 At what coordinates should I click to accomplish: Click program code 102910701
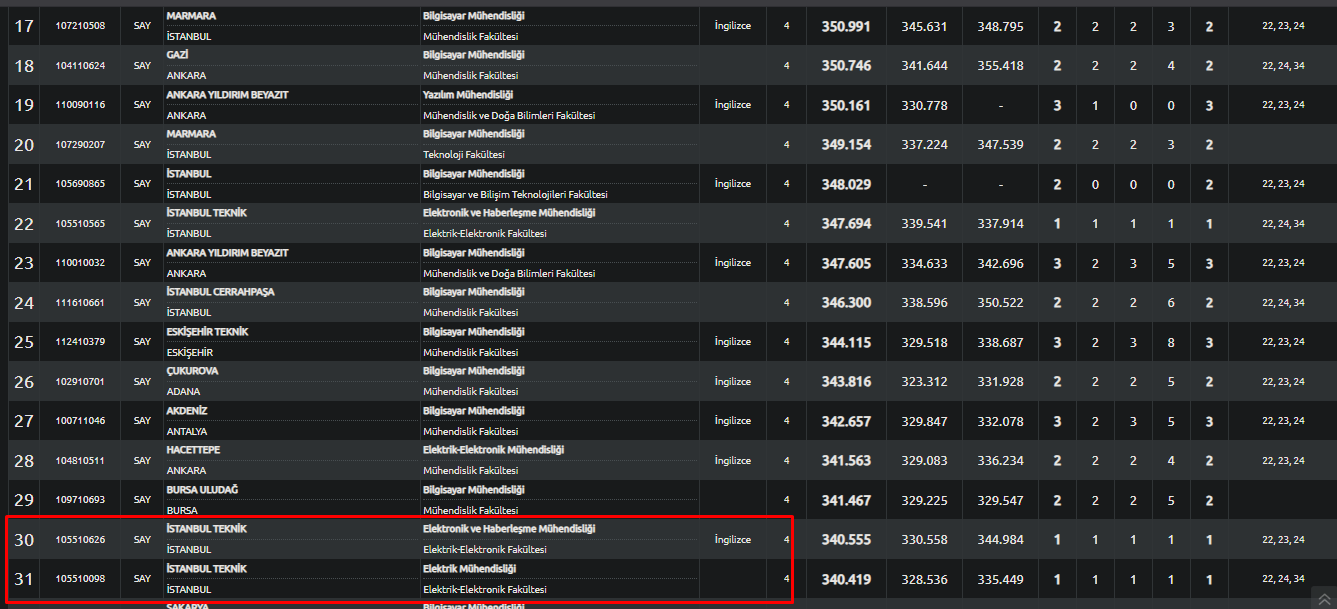click(81, 381)
